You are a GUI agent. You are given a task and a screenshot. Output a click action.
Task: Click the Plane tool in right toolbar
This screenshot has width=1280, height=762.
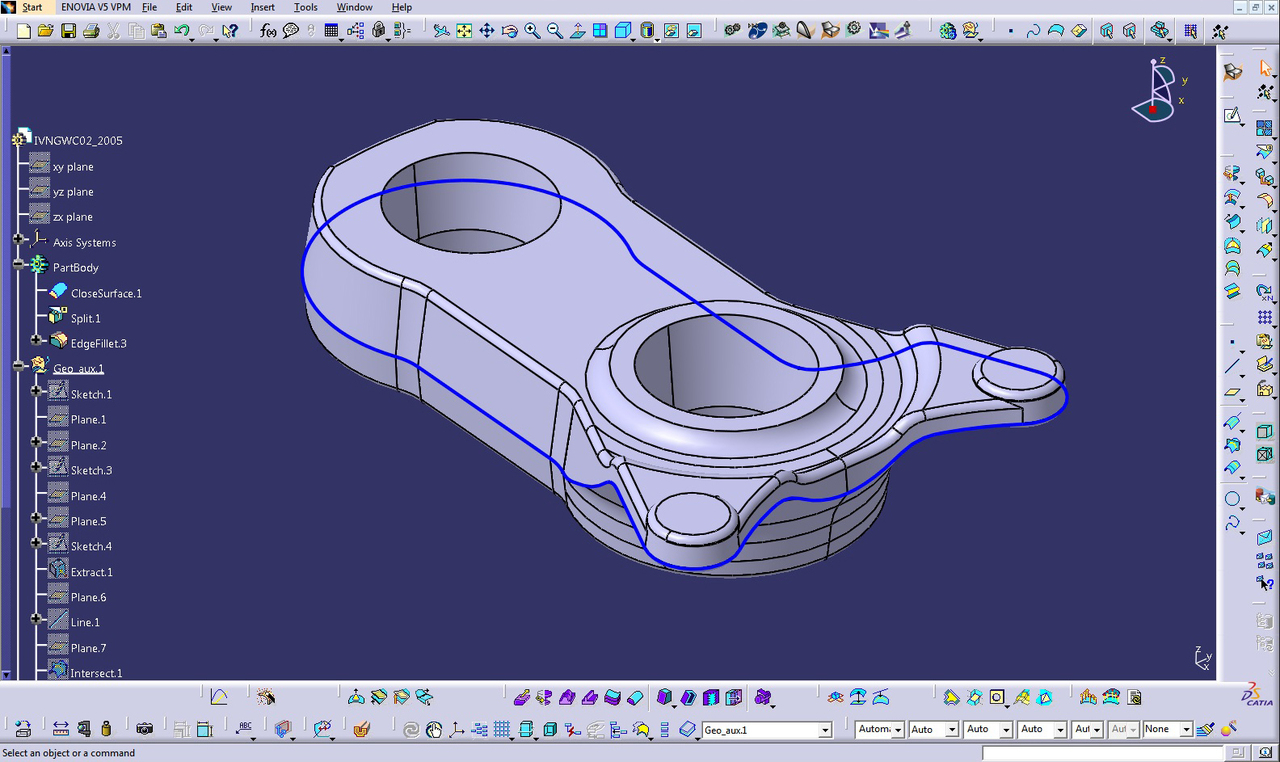pyautogui.click(x=1232, y=391)
